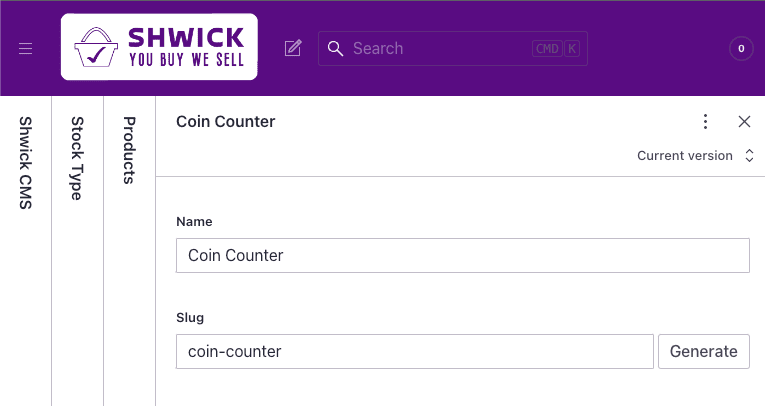Image resolution: width=765 pixels, height=406 pixels.
Task: Click the Coin Counter document title
Action: (x=225, y=122)
